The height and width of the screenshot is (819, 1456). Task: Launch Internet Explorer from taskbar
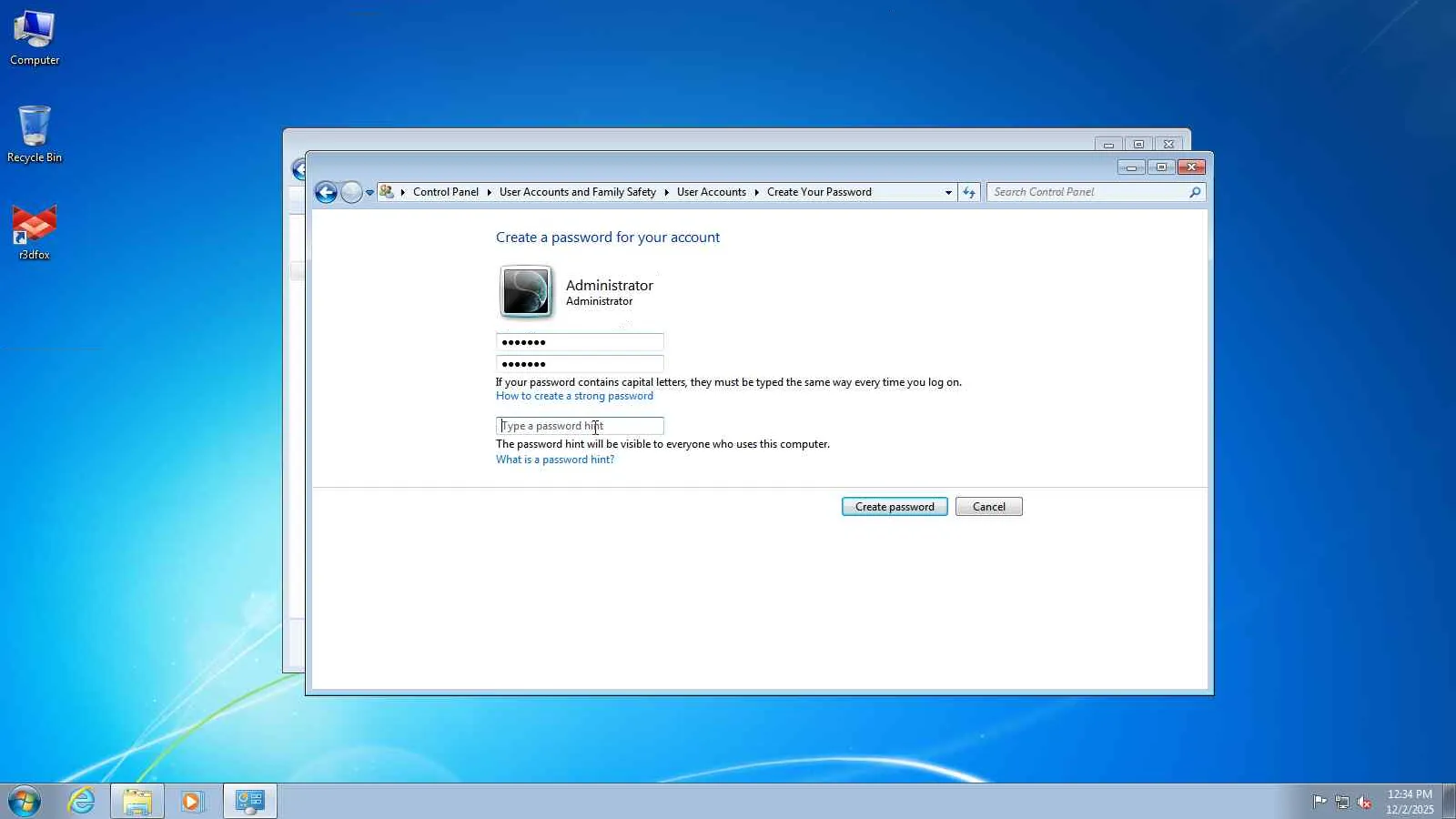[x=82, y=801]
